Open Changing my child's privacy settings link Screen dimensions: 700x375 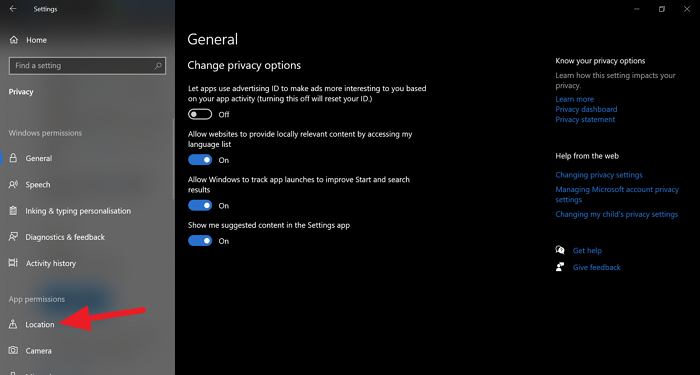click(617, 214)
